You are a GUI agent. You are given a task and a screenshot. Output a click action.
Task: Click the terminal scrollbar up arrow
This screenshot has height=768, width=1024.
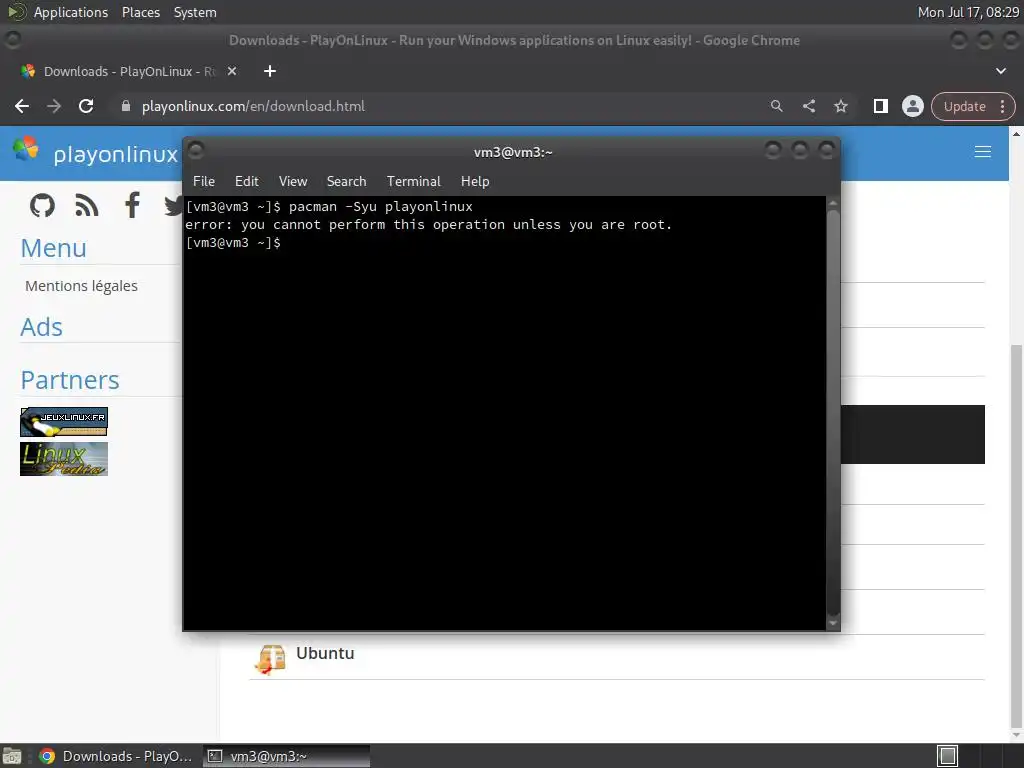(x=833, y=204)
